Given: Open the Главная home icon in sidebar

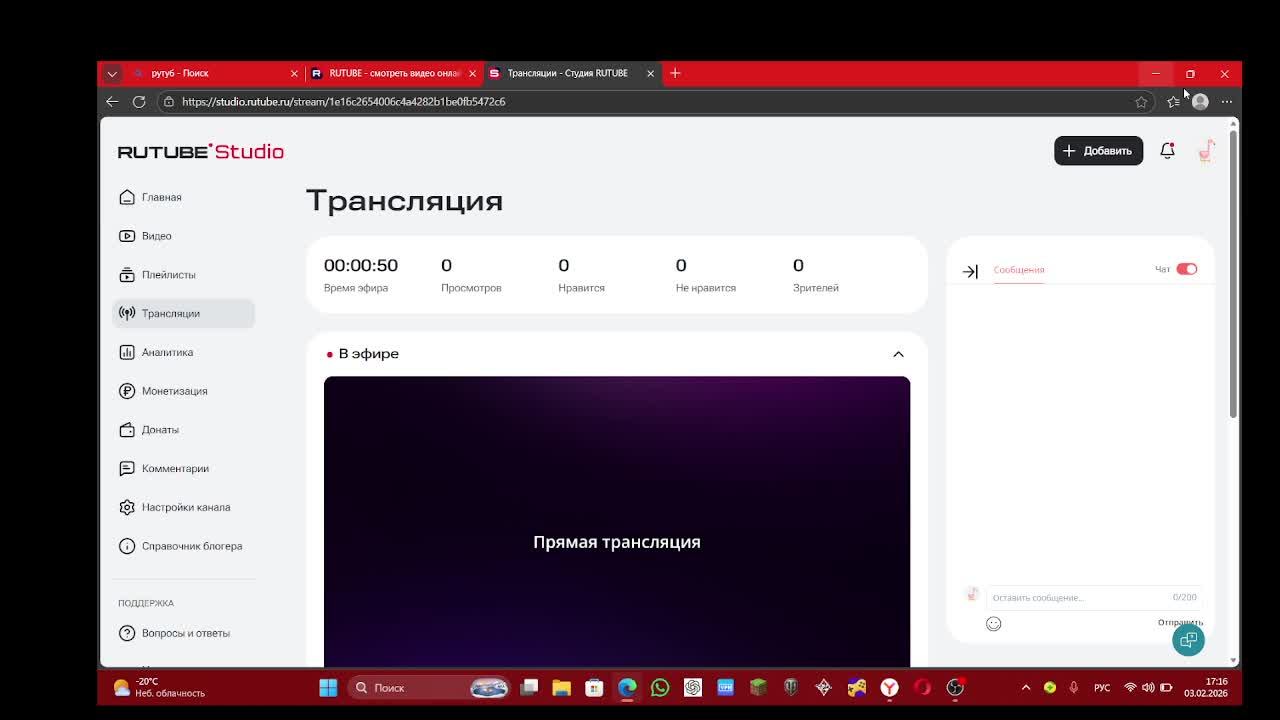Looking at the screenshot, I should tap(127, 197).
